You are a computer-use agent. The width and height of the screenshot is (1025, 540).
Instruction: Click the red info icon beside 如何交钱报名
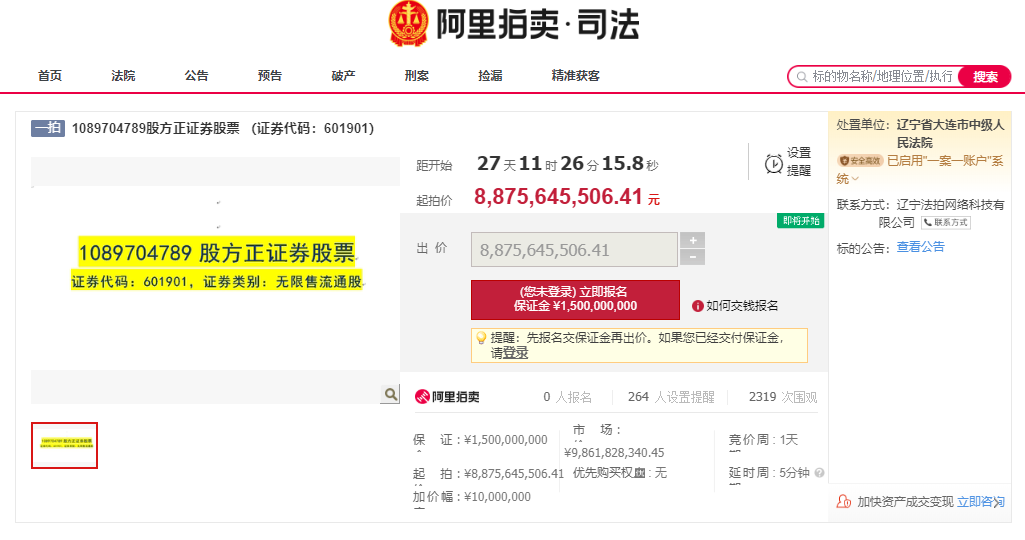(x=697, y=306)
